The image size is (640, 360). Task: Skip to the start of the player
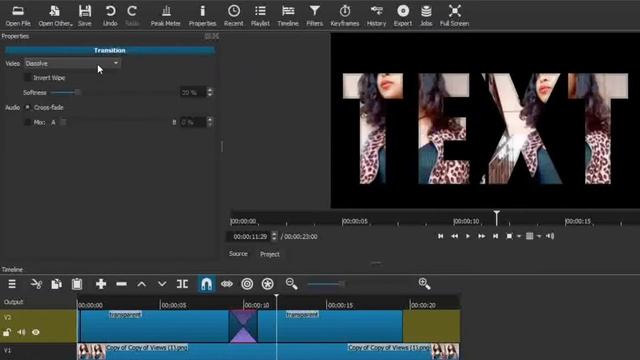[x=440, y=236]
